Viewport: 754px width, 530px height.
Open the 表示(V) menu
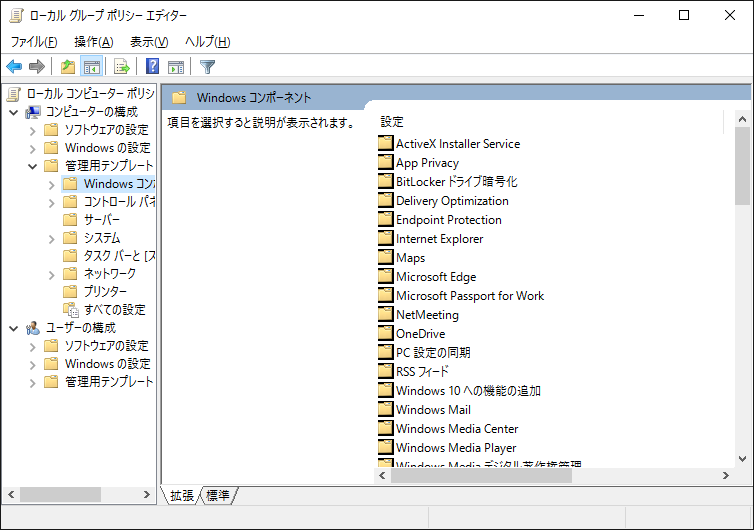149,42
